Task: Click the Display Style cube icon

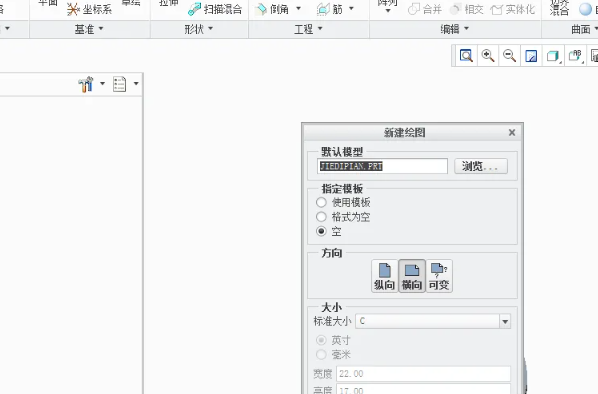Action: click(x=553, y=56)
